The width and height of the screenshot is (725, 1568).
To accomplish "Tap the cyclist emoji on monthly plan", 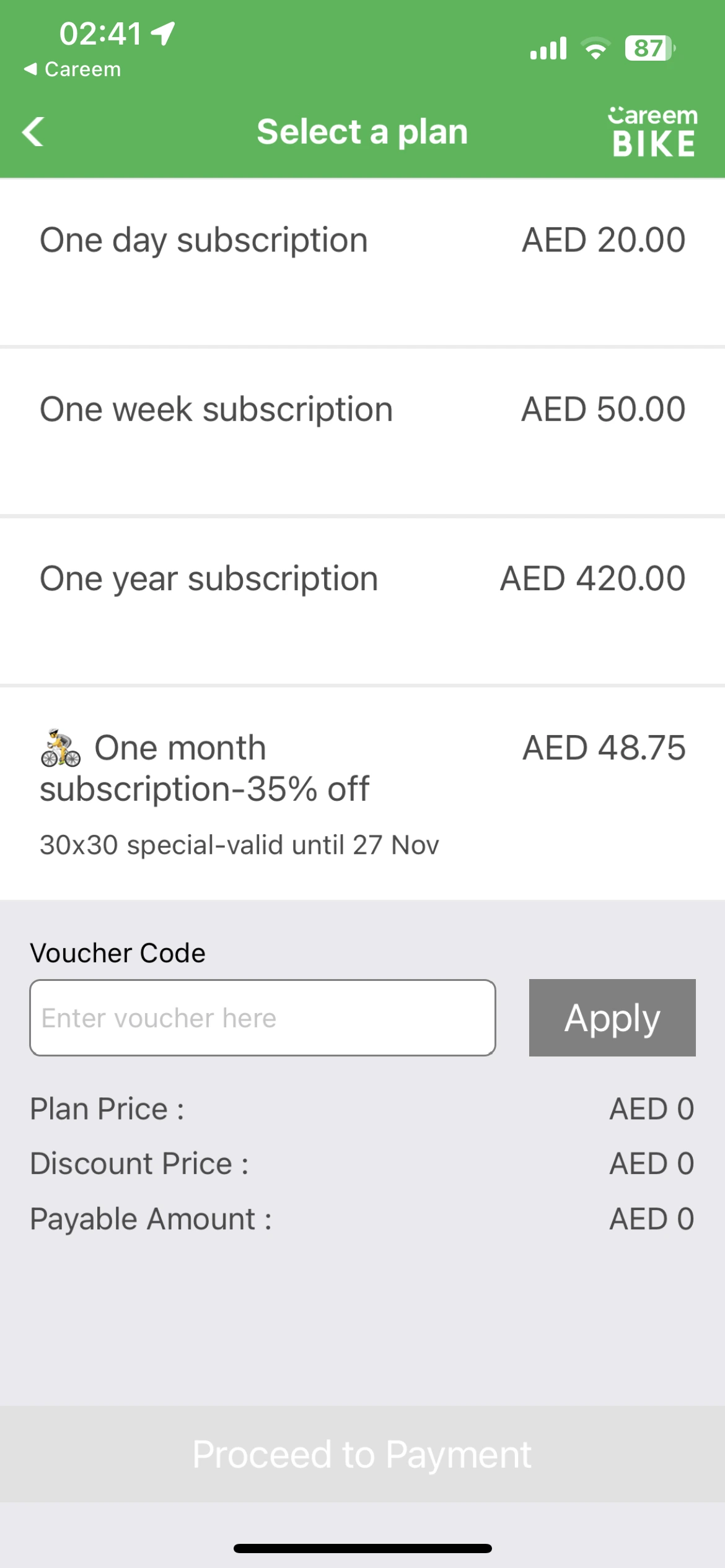I will pos(60,747).
